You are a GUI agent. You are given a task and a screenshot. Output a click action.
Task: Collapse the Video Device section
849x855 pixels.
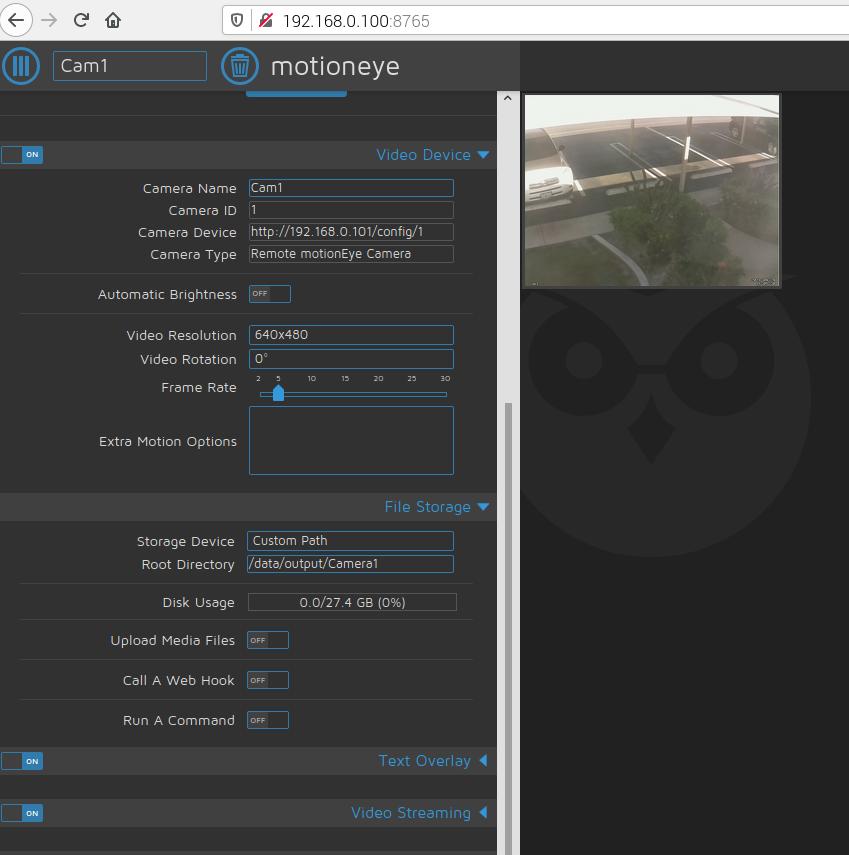484,154
